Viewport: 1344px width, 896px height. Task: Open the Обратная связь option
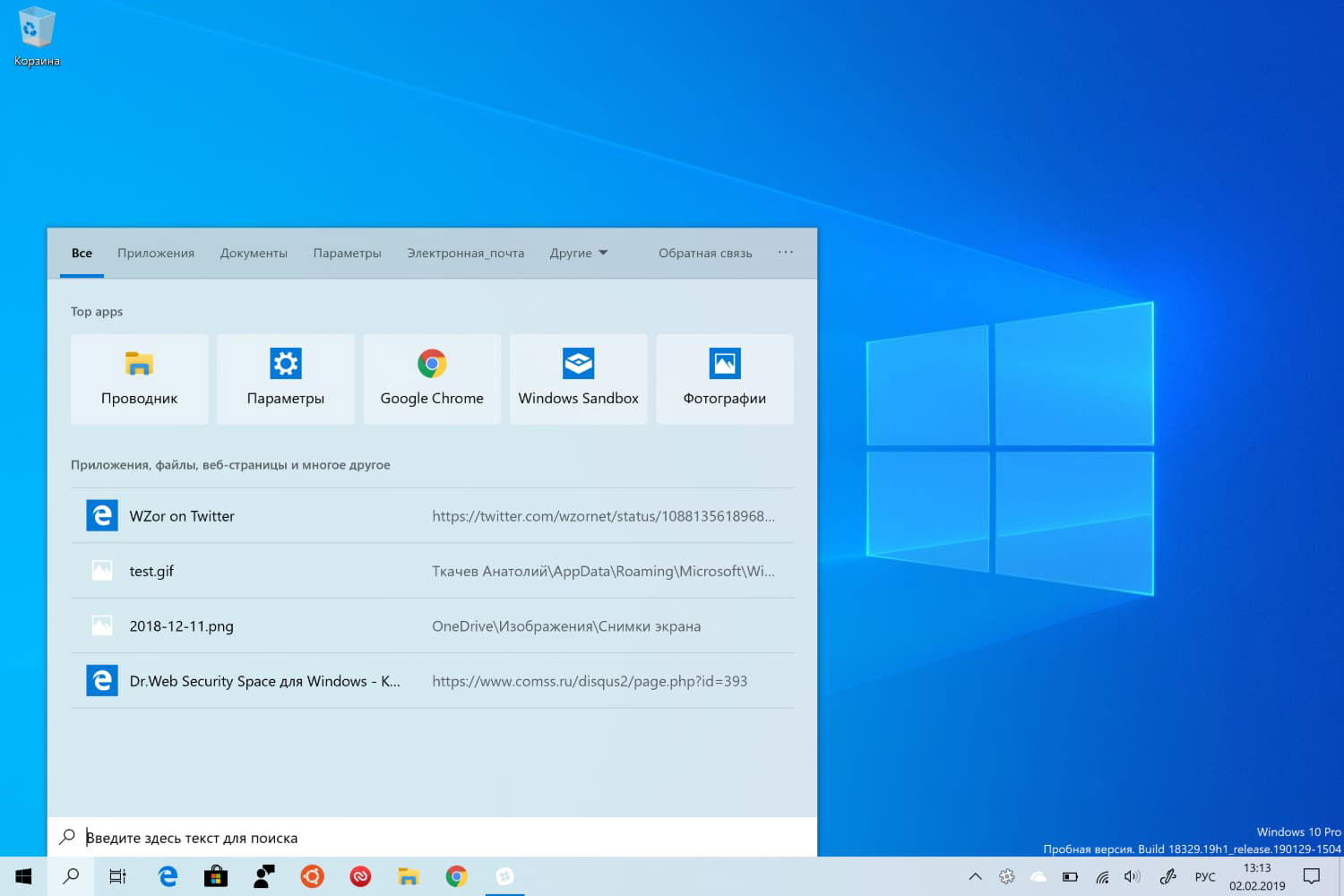tap(706, 253)
